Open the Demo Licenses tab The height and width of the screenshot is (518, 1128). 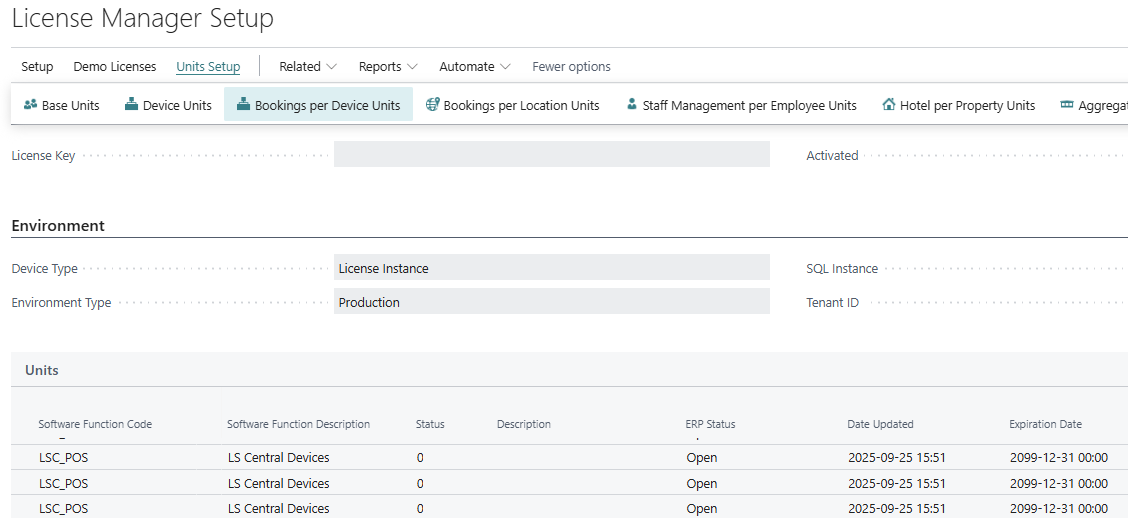pos(115,67)
